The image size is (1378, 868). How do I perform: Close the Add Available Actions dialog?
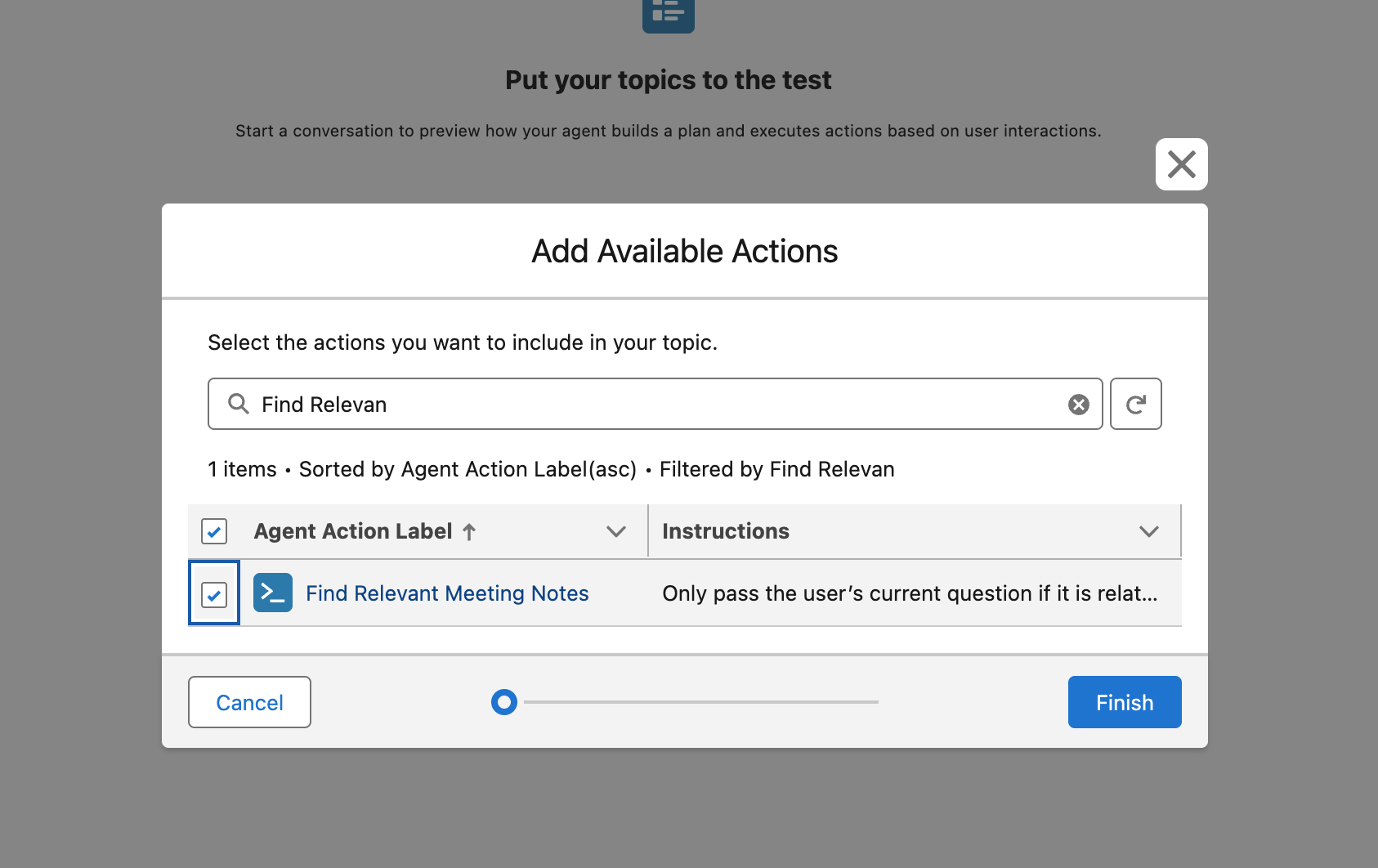click(1181, 164)
